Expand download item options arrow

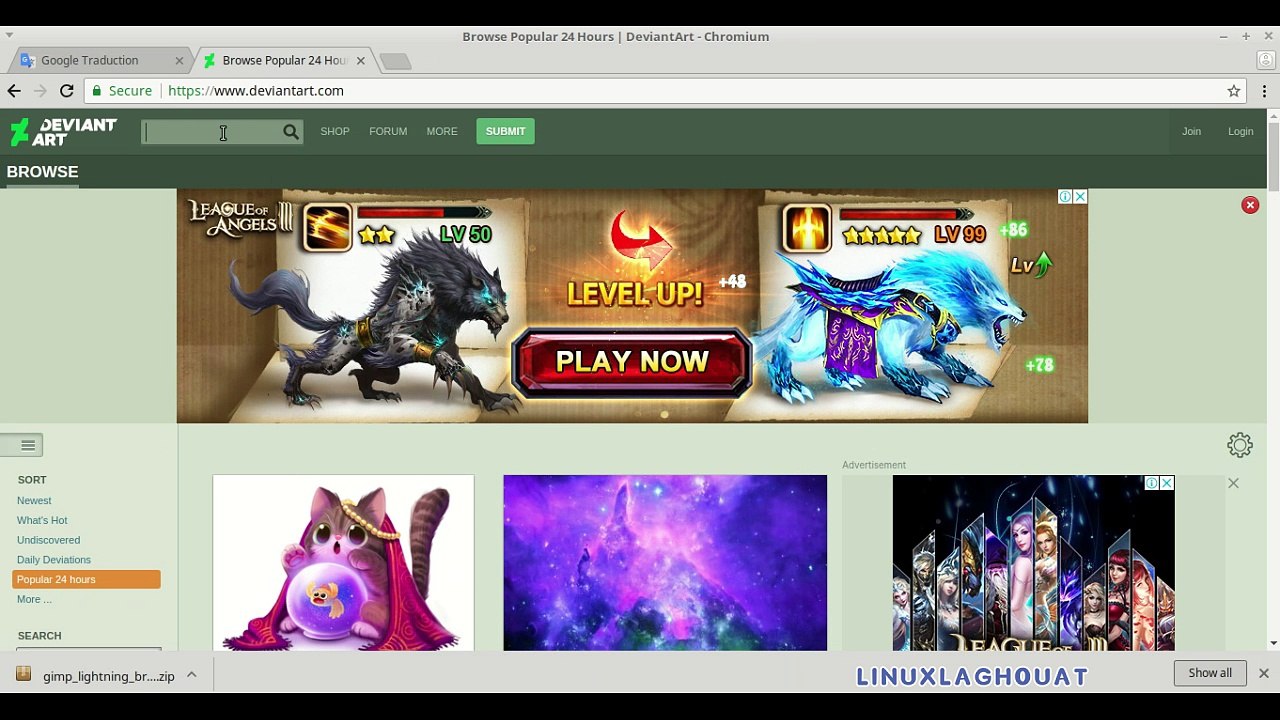point(191,676)
